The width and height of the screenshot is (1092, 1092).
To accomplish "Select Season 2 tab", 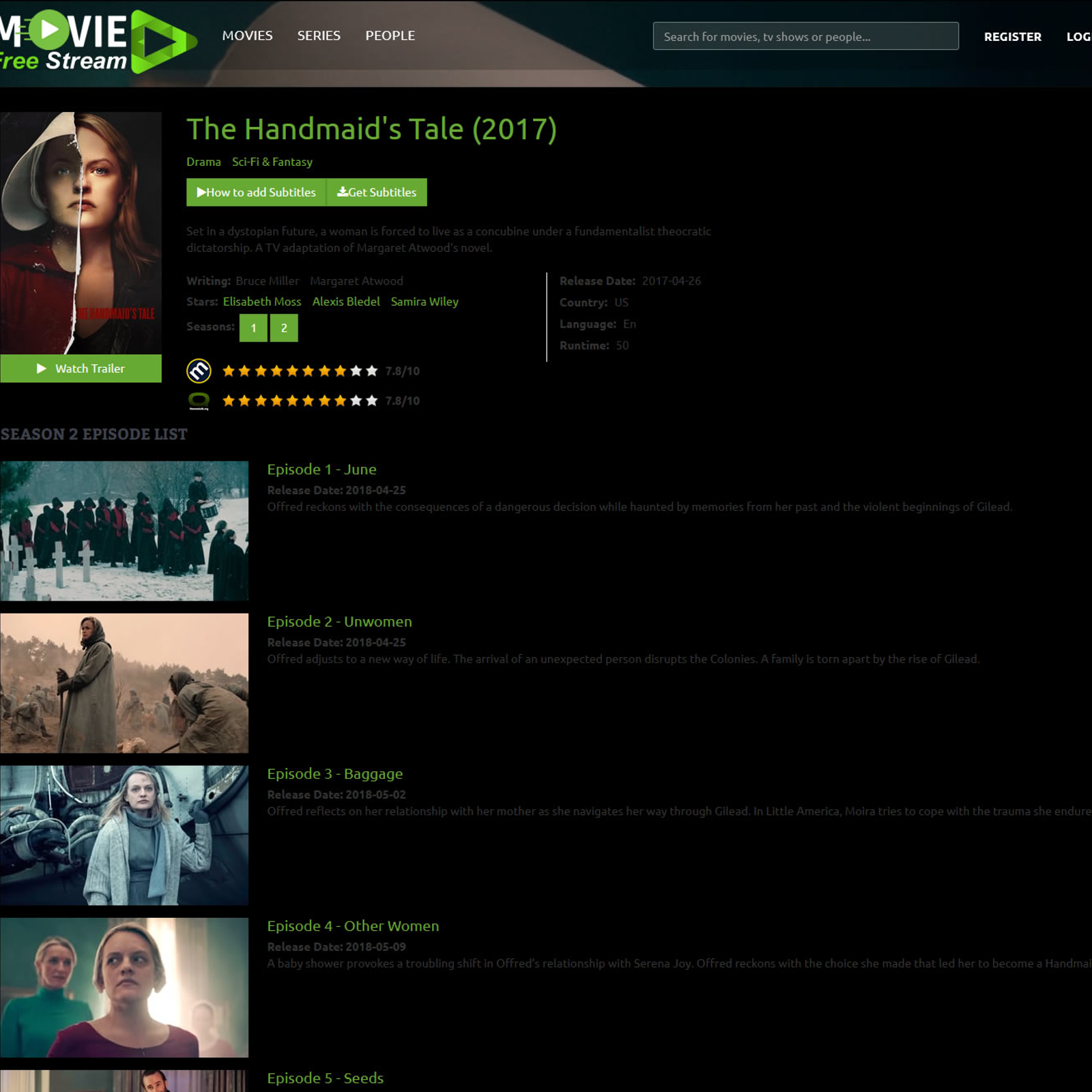I will [x=284, y=328].
